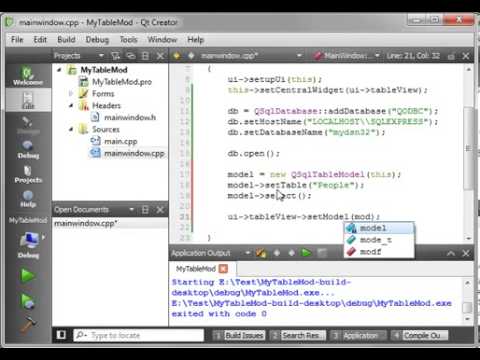Toggle the sidebar visibility button
Viewport: 480px width, 360px height.
(x=61, y=335)
